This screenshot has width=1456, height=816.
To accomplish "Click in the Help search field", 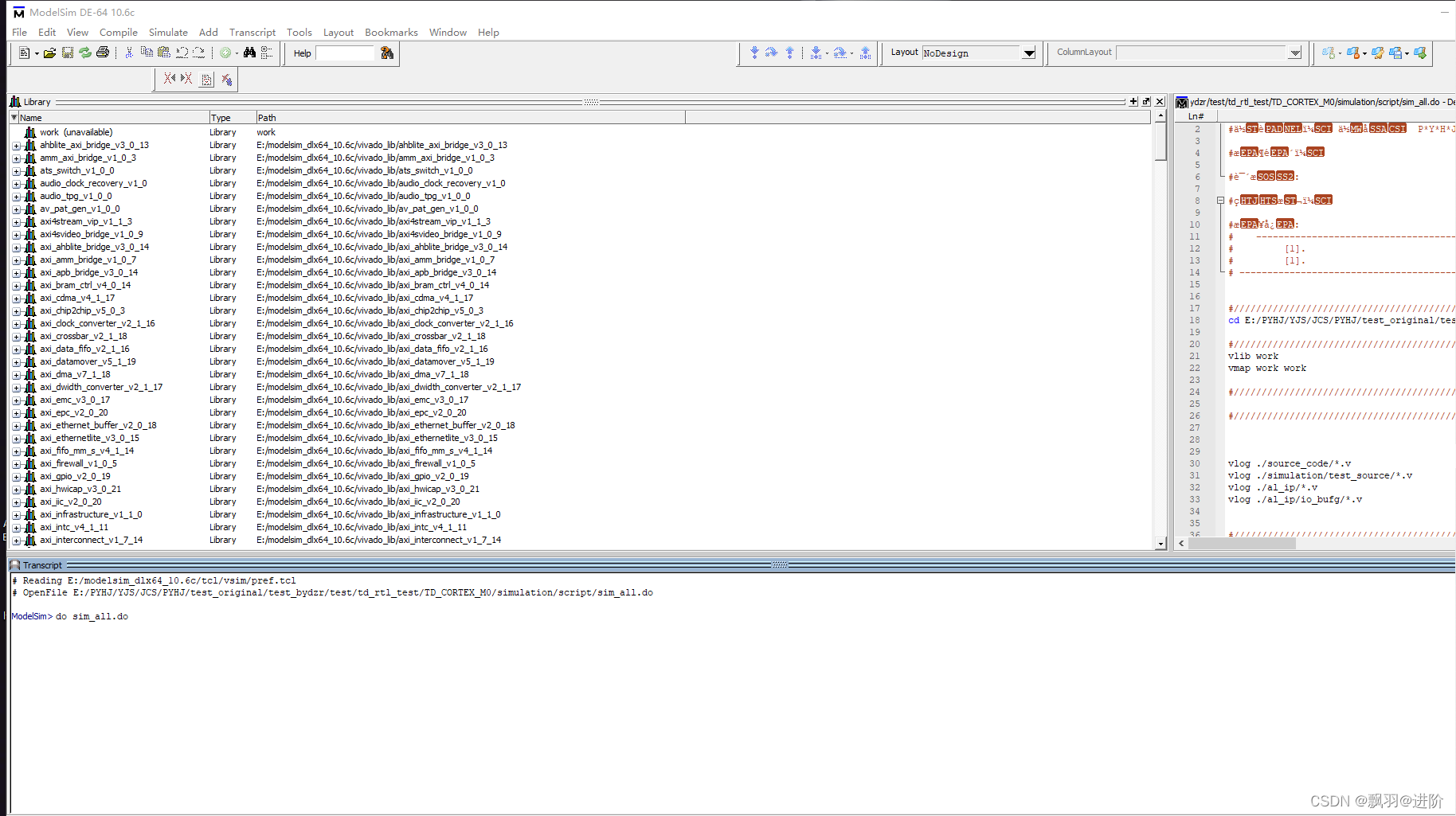I will coord(345,53).
